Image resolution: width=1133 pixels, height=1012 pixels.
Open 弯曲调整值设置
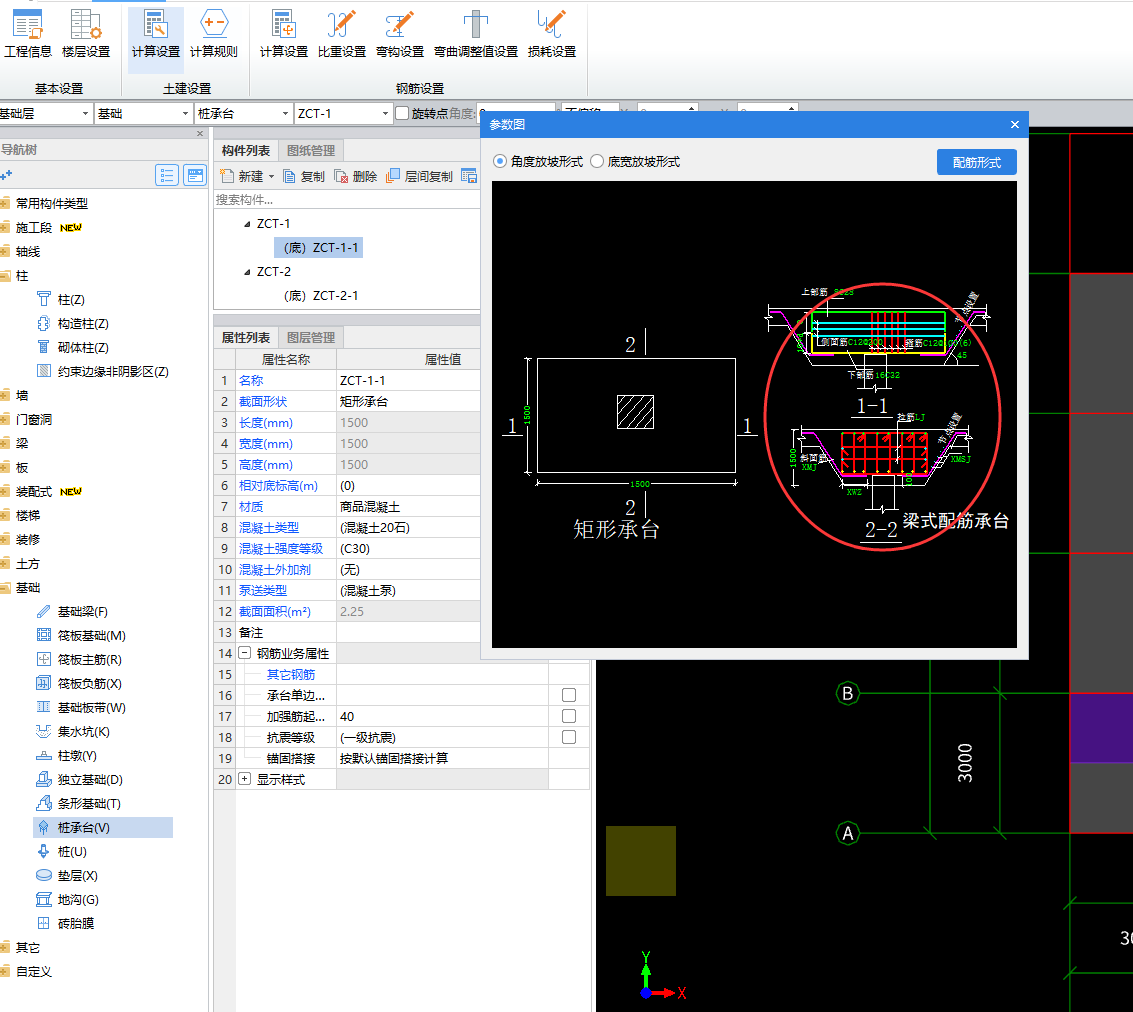click(x=475, y=35)
